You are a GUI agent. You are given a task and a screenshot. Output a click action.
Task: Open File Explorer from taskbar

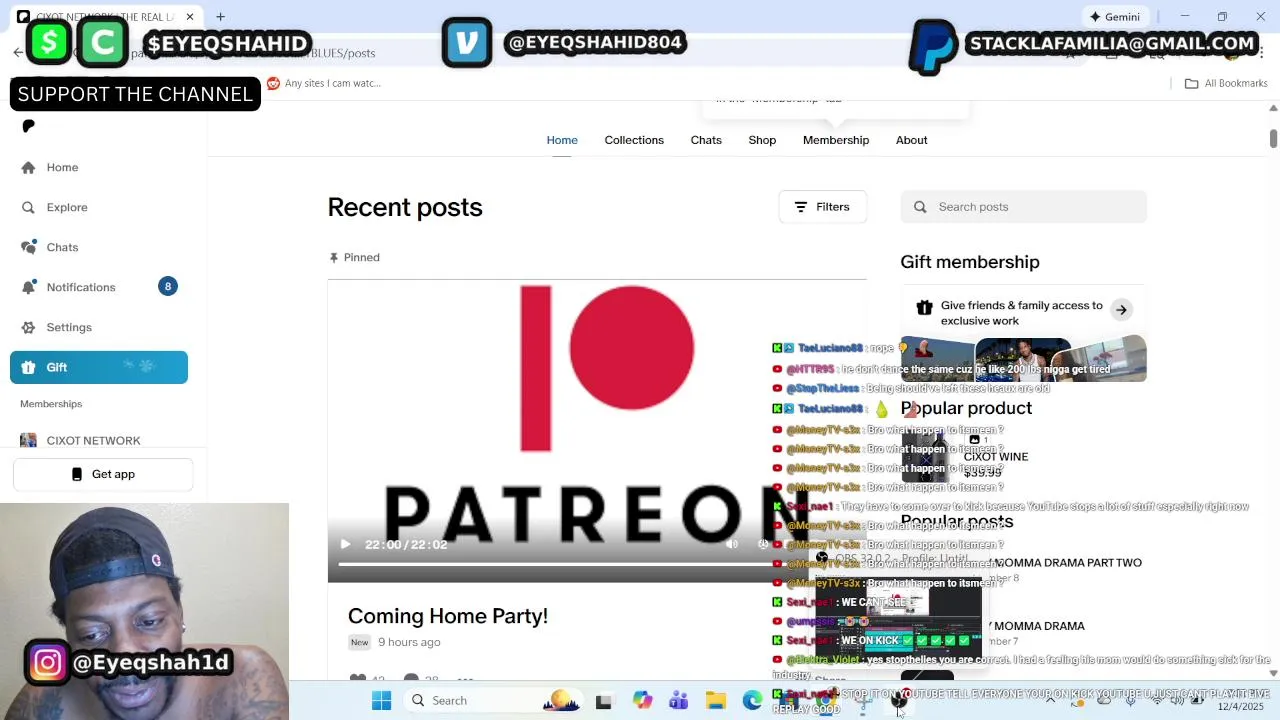coord(716,701)
